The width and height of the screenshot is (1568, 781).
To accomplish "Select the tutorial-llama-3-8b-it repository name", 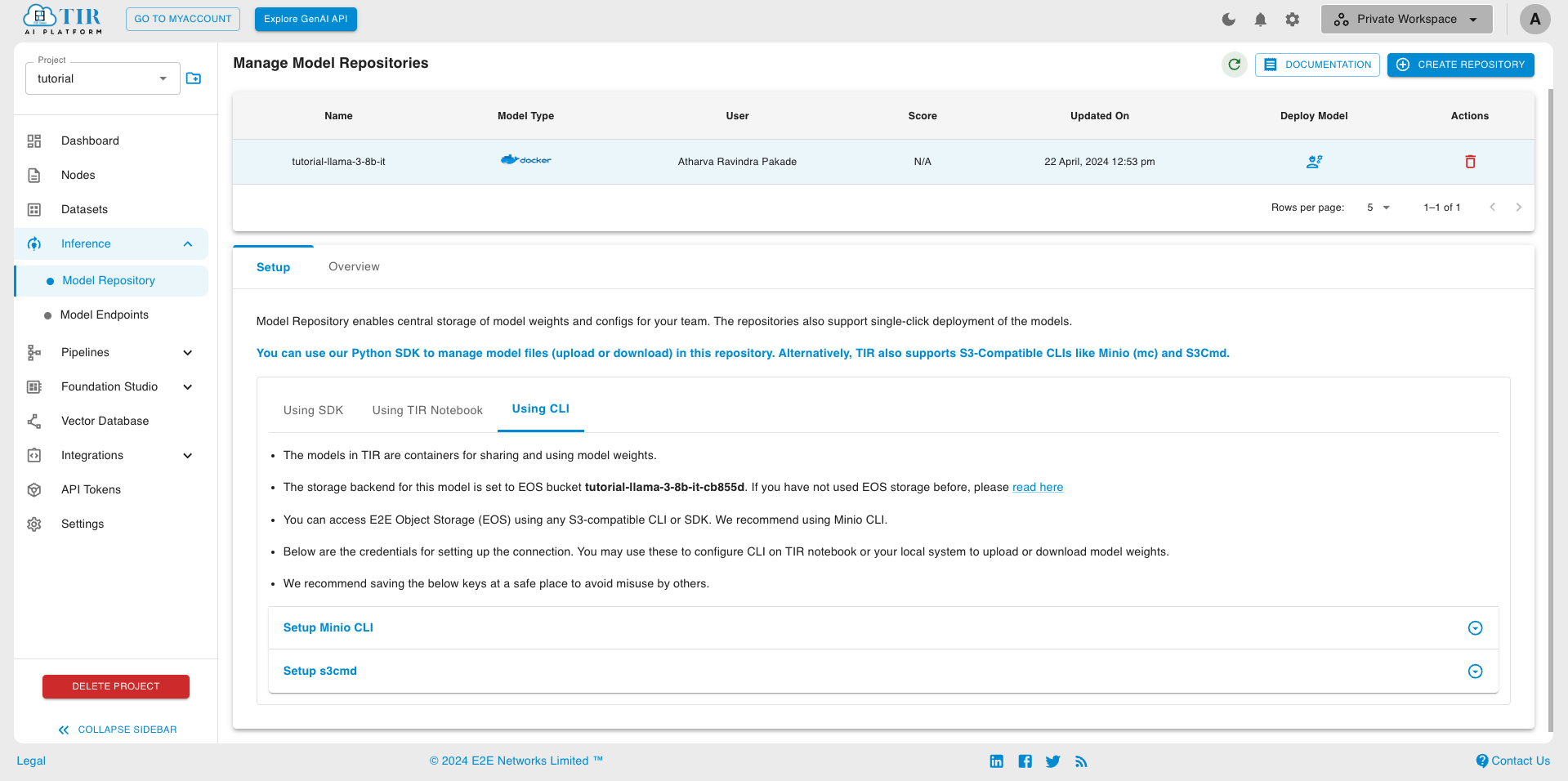I will point(338,162).
